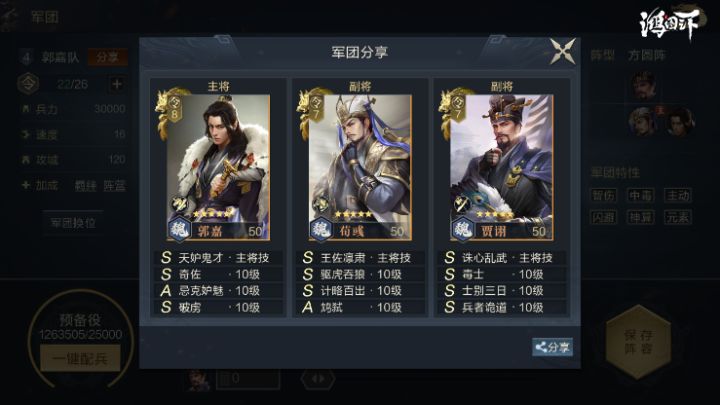720x405 pixels.
Task: Select the 荀彧 vice general card portrait
Action: 360,167
